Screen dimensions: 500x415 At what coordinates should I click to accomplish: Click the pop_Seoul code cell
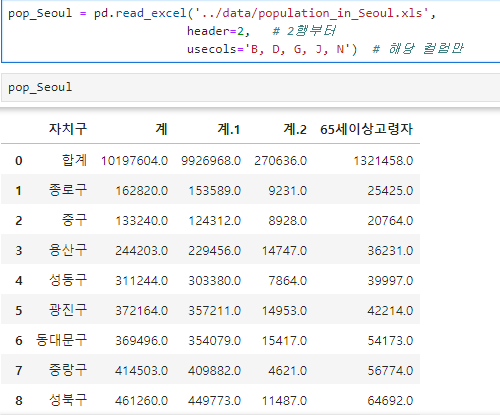tap(251, 87)
